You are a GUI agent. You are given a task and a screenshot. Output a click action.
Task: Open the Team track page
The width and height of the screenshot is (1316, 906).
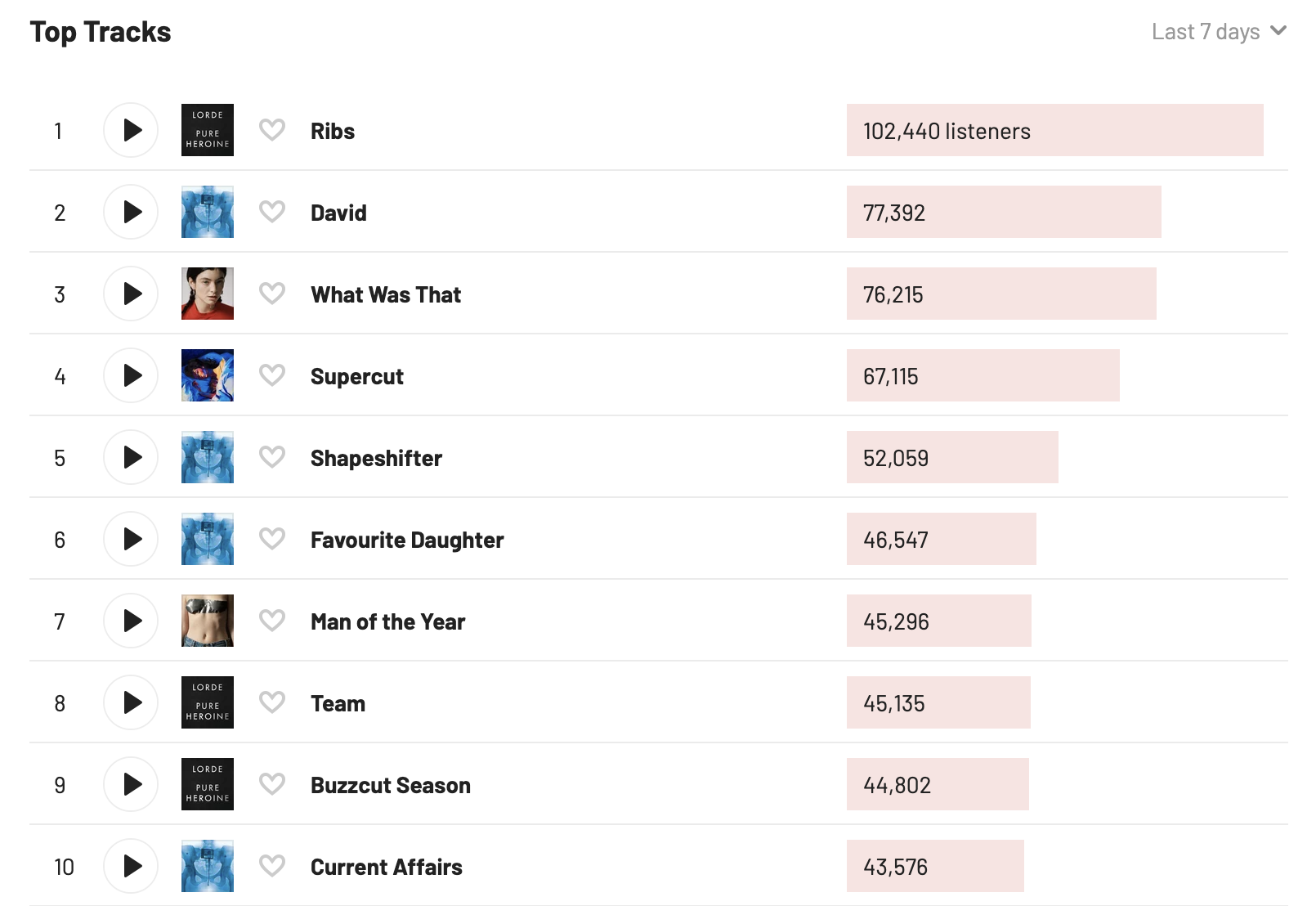[338, 703]
